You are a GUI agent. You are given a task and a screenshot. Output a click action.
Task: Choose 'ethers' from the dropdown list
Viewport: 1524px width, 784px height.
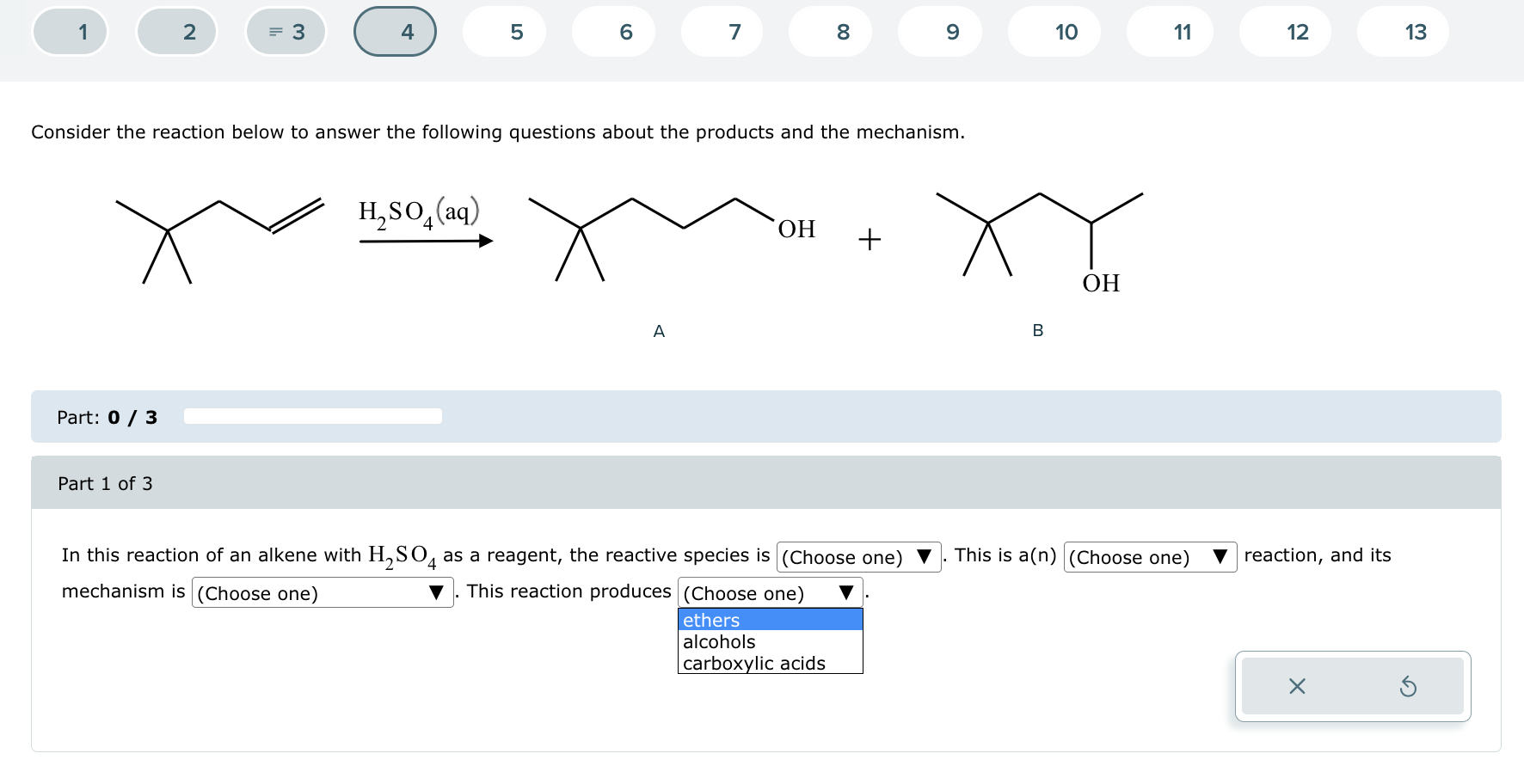click(771, 620)
